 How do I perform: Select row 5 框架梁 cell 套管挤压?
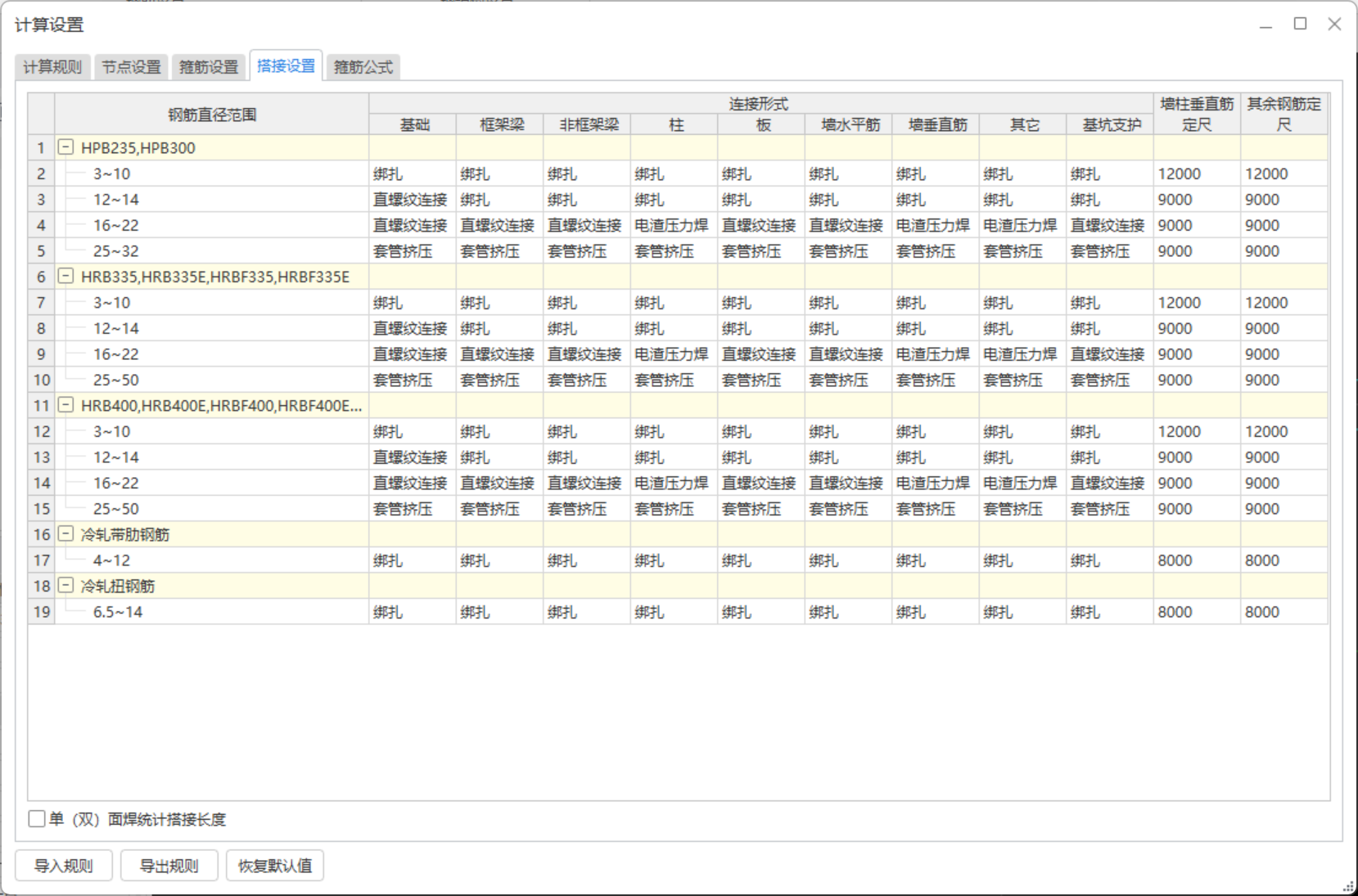coord(499,251)
